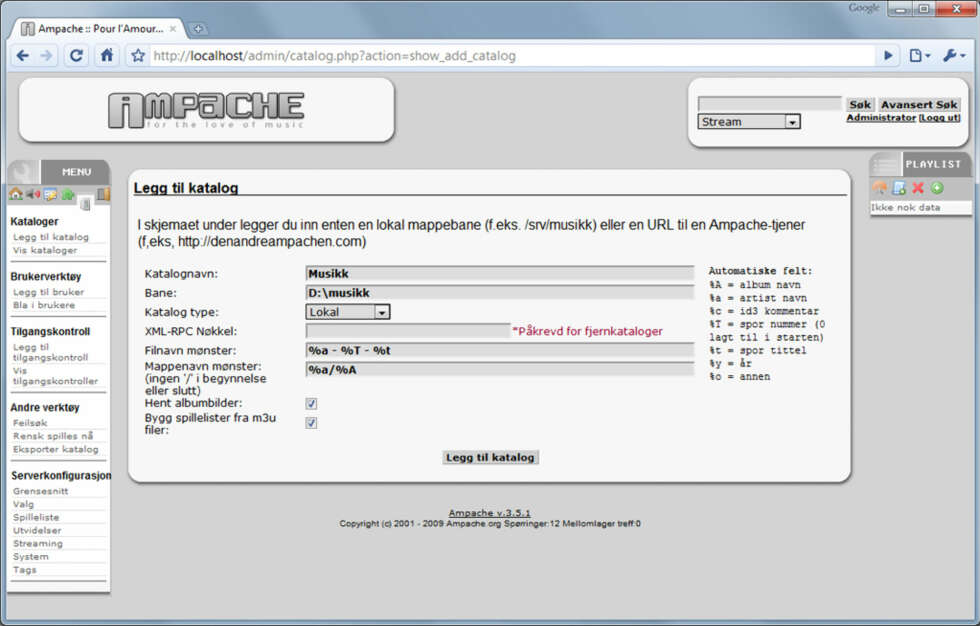980x626 pixels.
Task: Click the green play icon in playlist
Action: pos(937,187)
